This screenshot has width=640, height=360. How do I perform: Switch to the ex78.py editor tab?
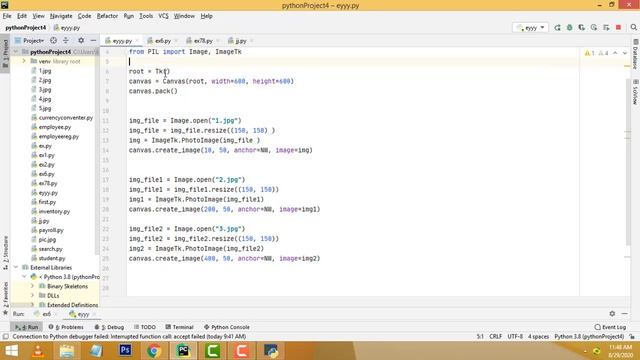[x=203, y=41]
